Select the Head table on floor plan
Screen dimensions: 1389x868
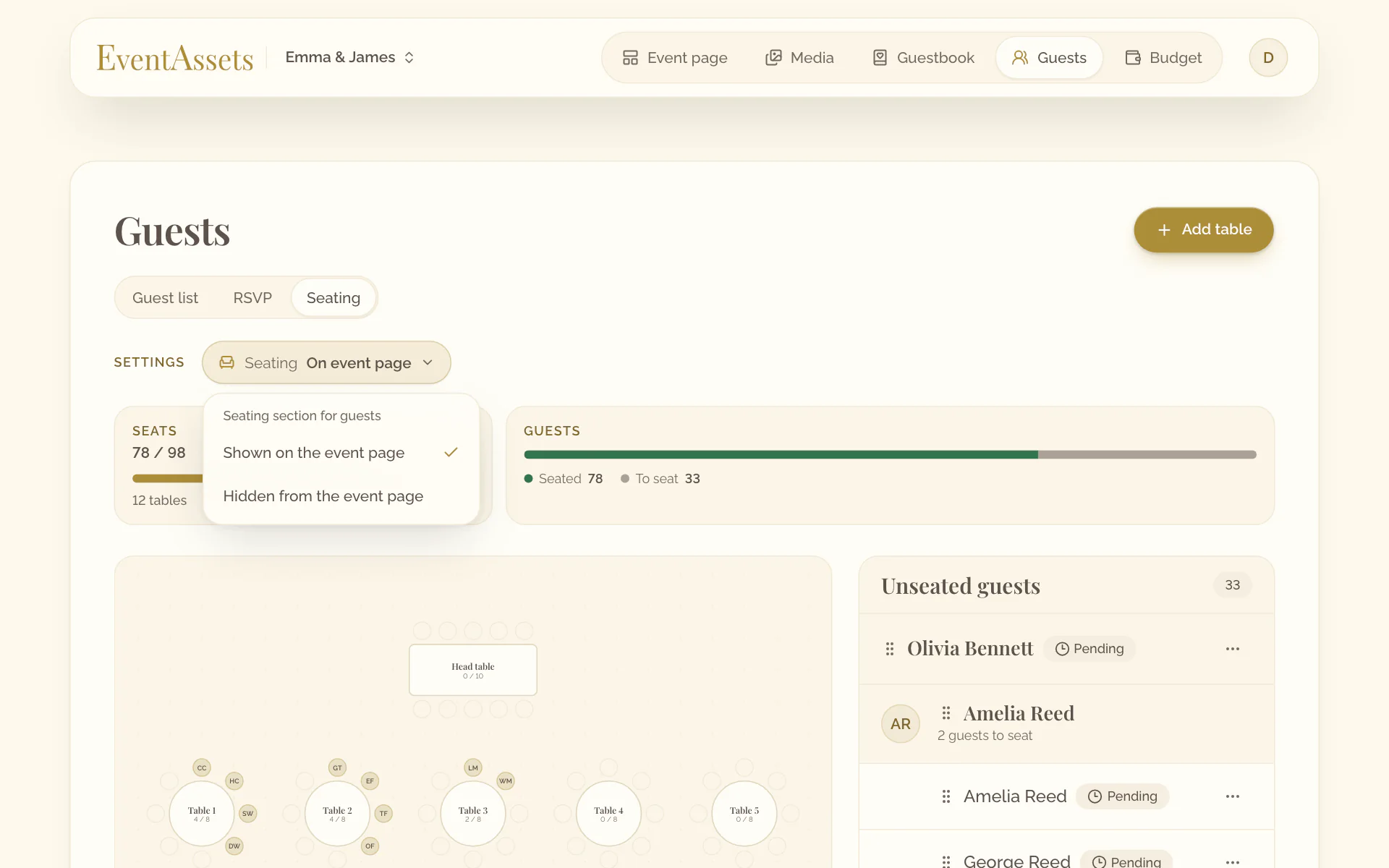(473, 670)
